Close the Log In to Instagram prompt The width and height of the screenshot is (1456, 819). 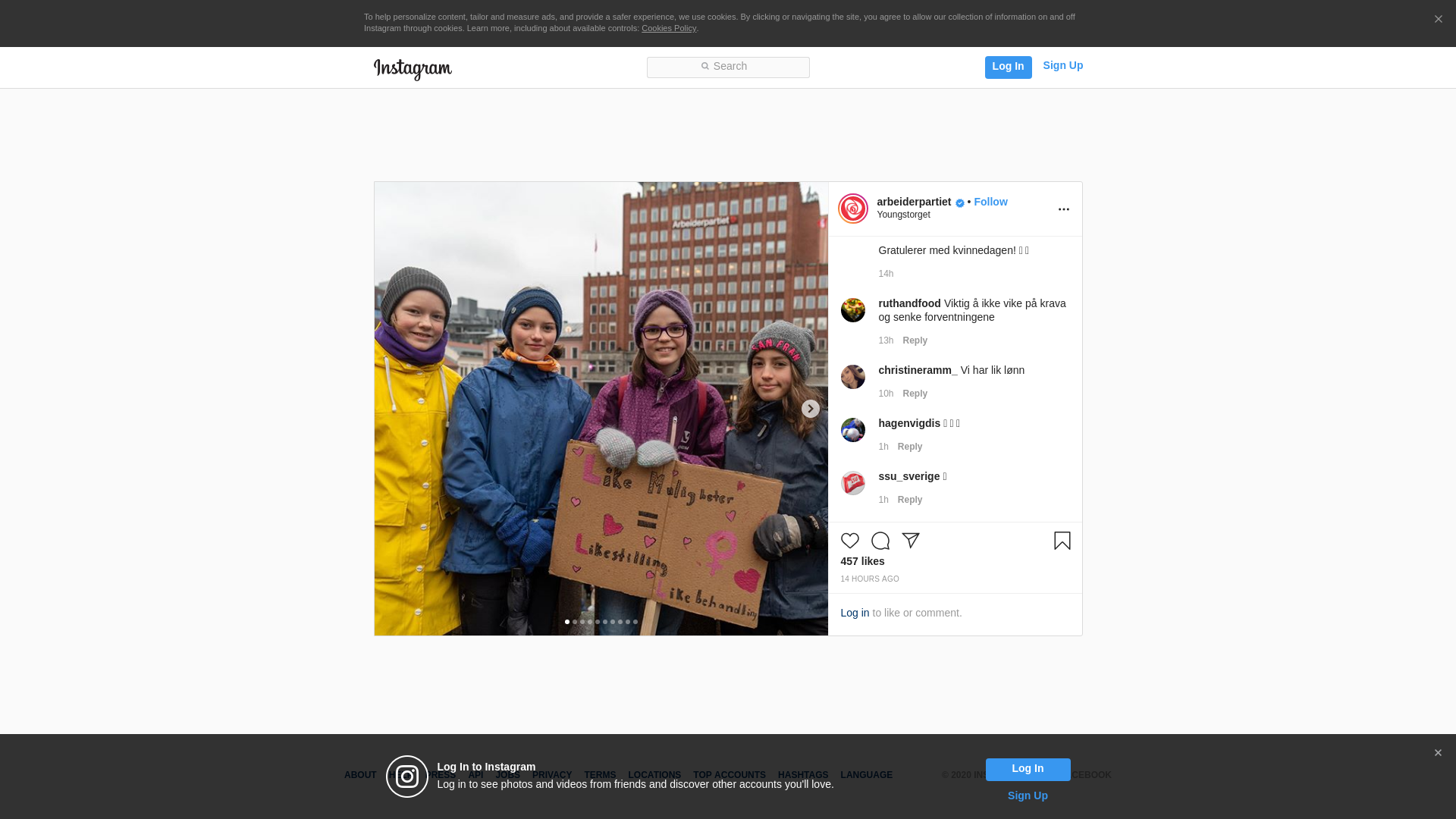1438,753
